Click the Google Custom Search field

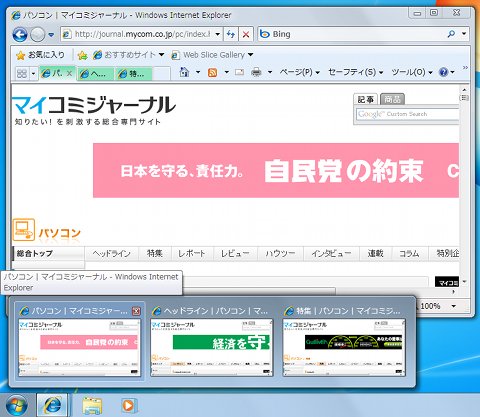pyautogui.click(x=407, y=114)
